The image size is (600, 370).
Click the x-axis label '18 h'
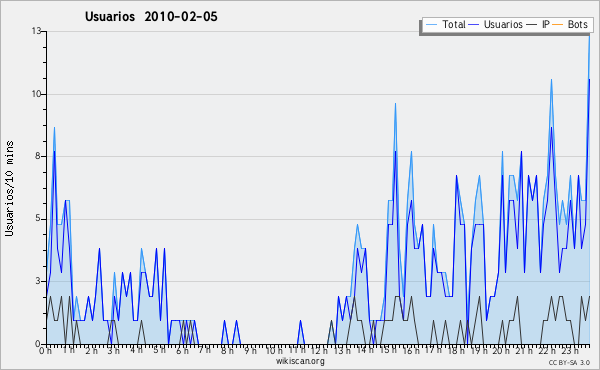pyautogui.click(x=456, y=350)
